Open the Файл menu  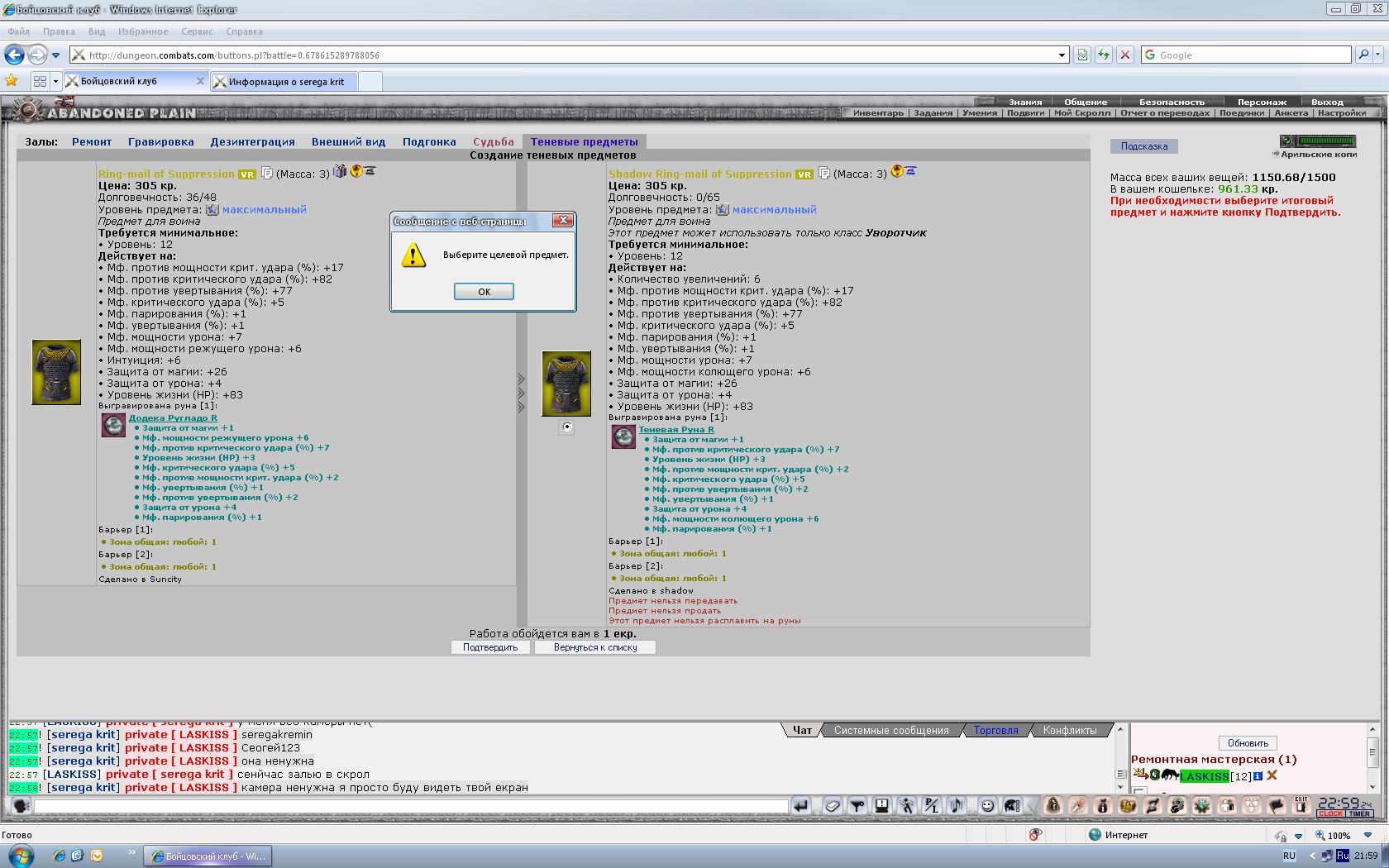coord(18,31)
